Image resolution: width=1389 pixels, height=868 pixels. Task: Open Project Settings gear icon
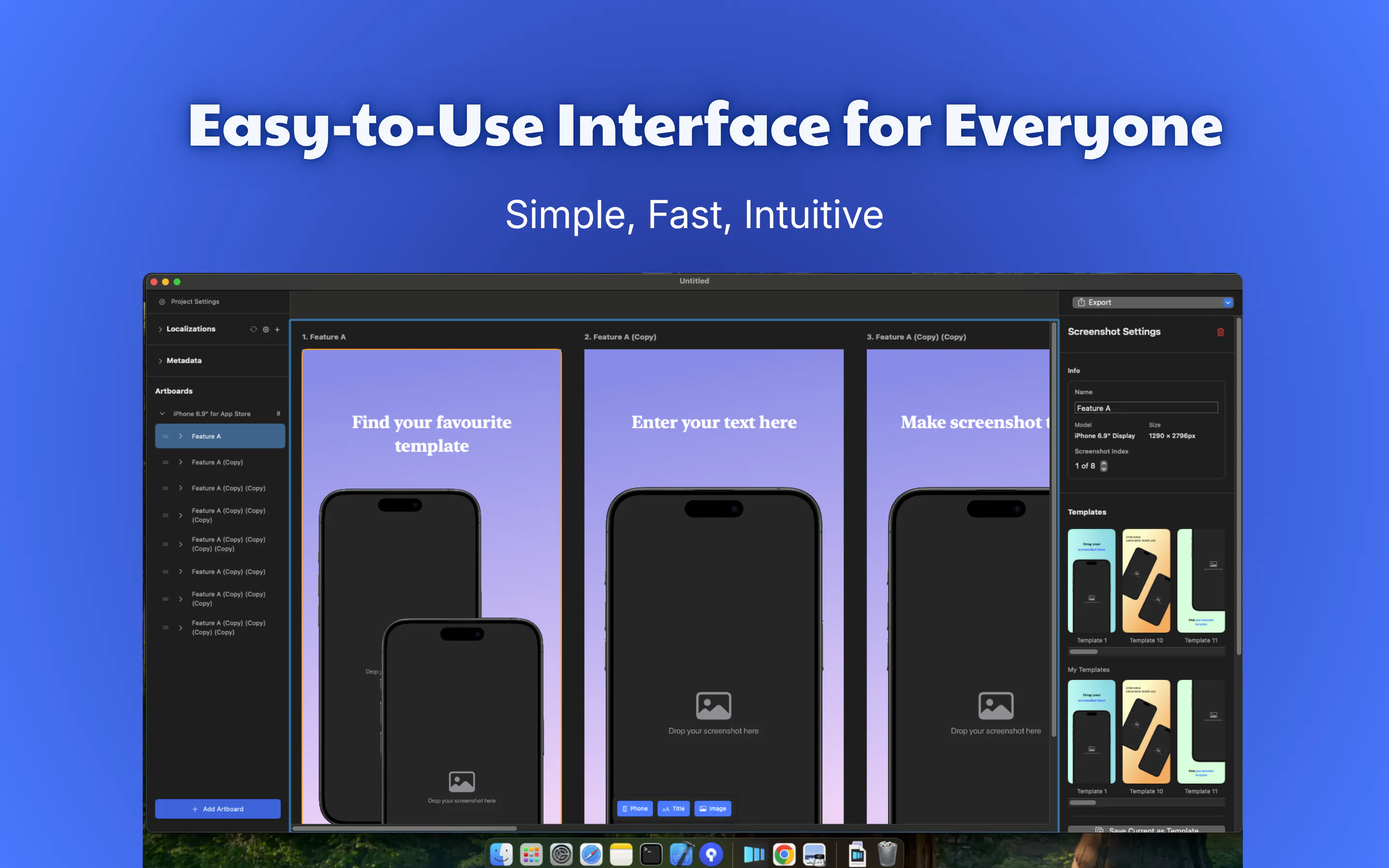tap(162, 301)
